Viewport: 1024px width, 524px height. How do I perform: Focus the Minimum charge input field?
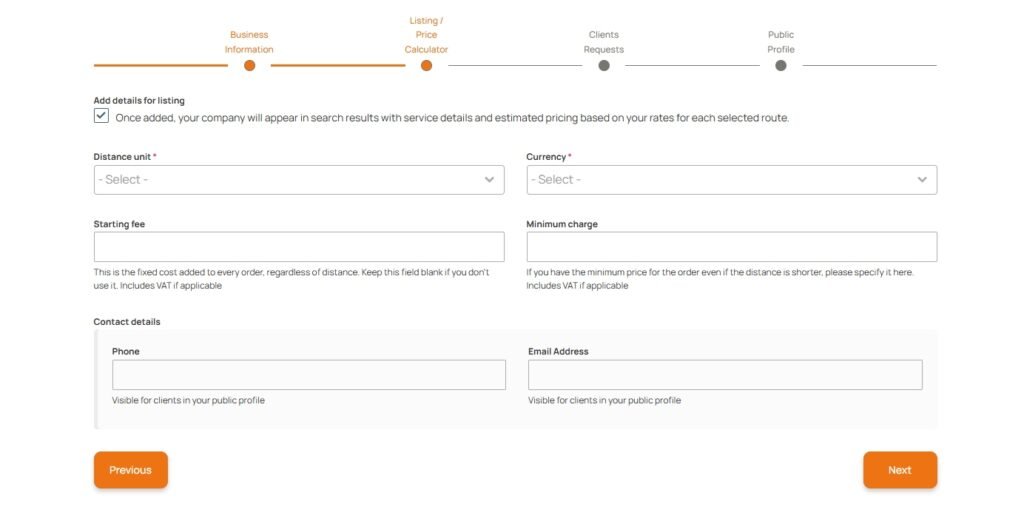click(x=731, y=247)
